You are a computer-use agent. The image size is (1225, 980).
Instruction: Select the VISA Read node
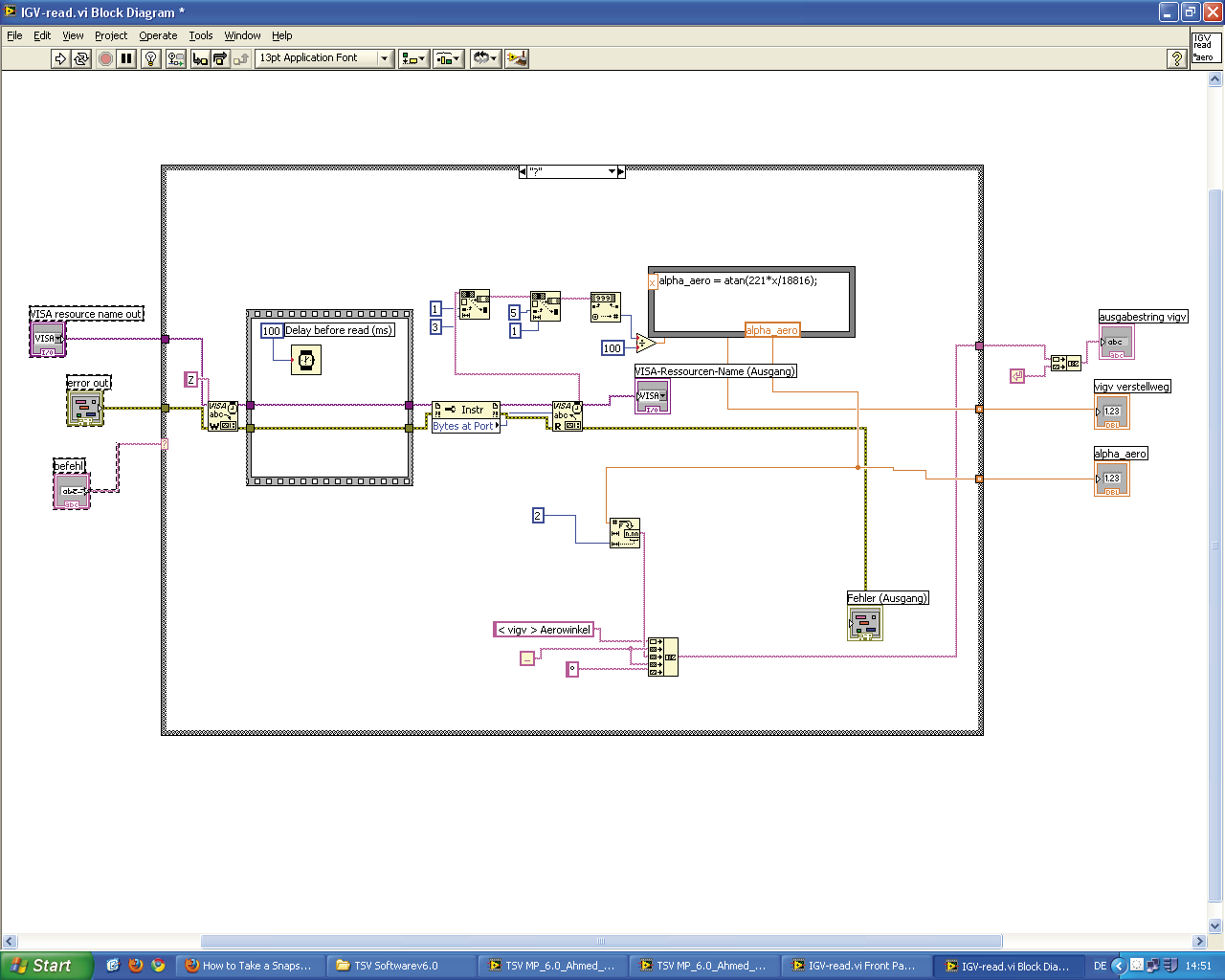[x=567, y=415]
